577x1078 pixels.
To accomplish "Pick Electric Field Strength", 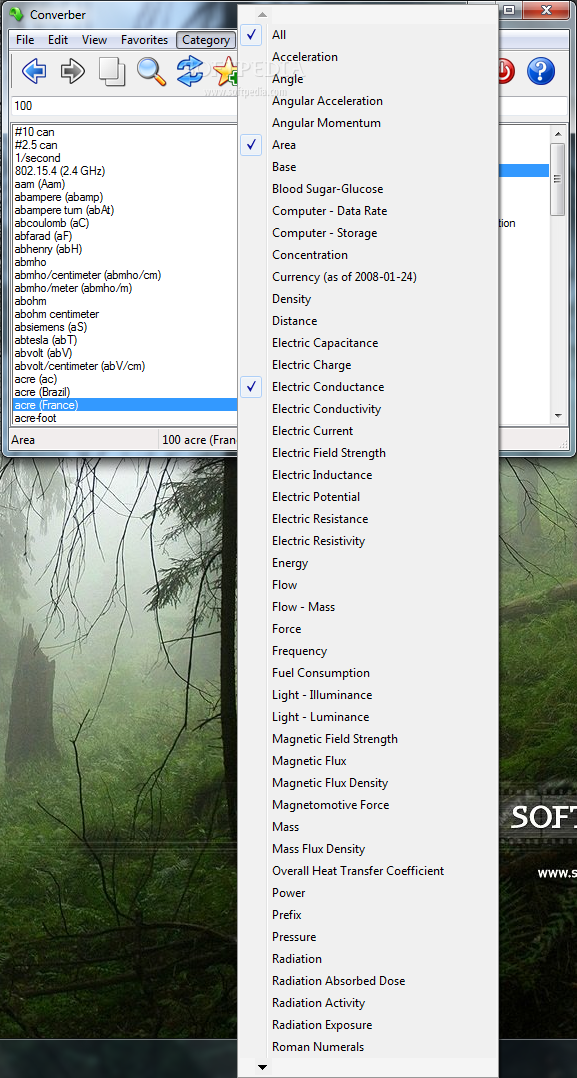I will (368, 453).
